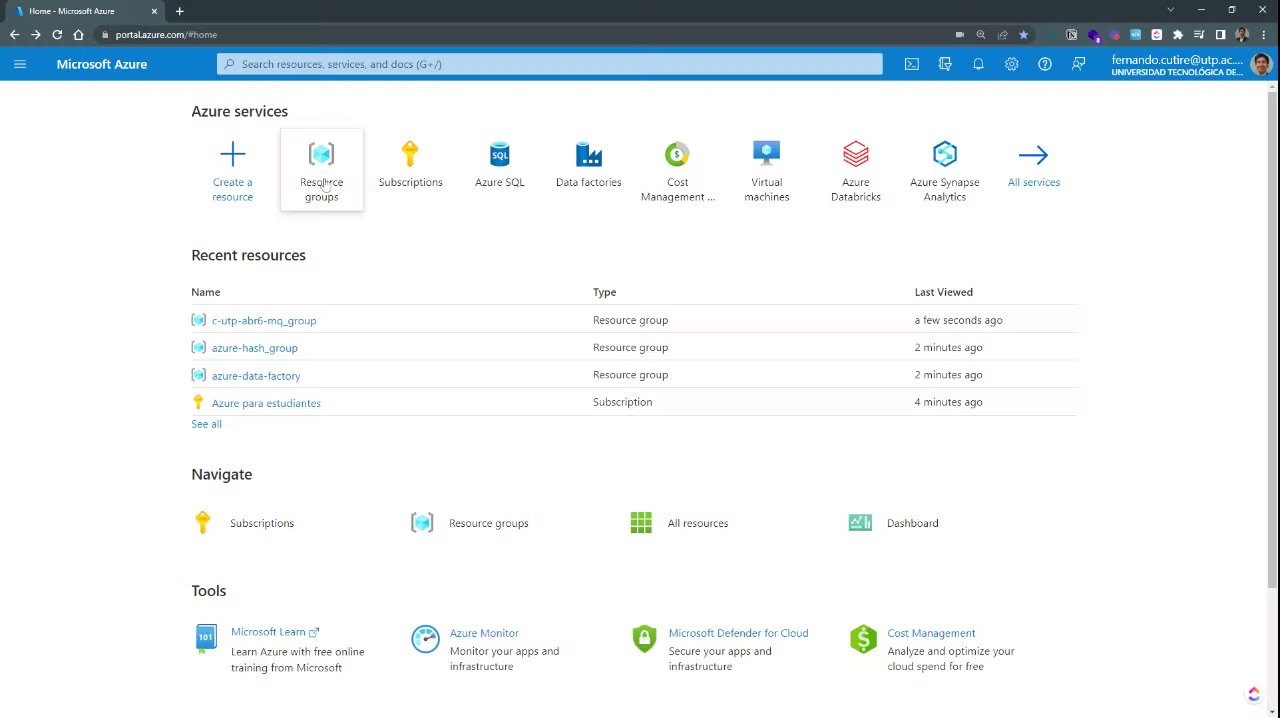Open Virtual machines service icon

coord(766,154)
